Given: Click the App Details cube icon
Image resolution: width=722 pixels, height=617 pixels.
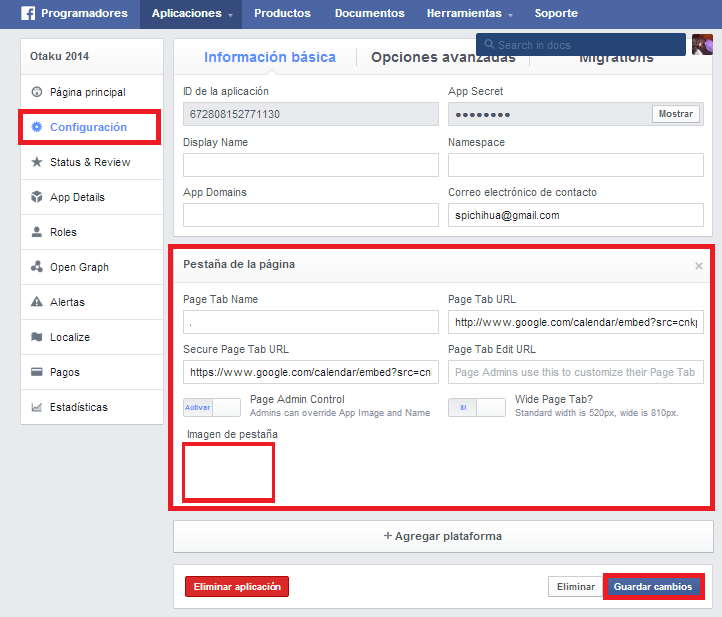Looking at the screenshot, I should pyautogui.click(x=37, y=197).
